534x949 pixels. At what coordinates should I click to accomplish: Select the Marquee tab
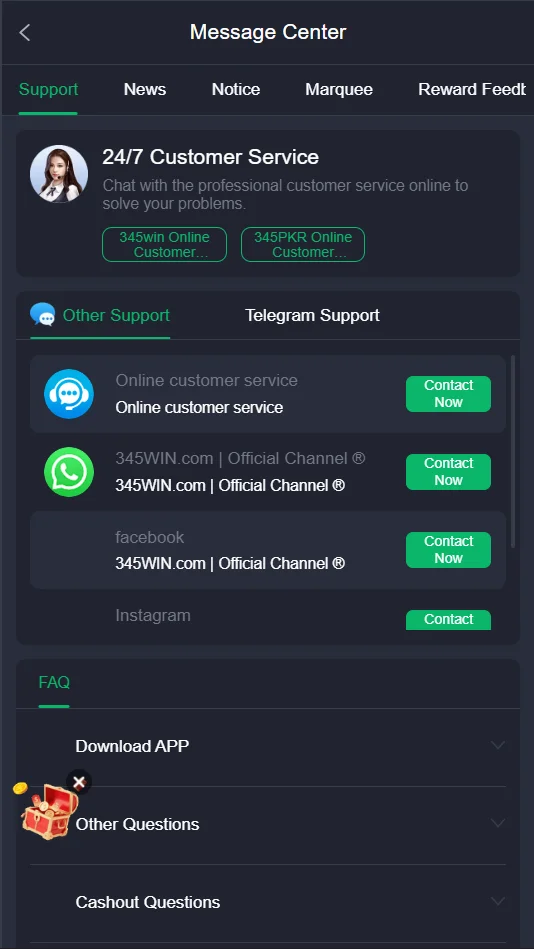[339, 90]
